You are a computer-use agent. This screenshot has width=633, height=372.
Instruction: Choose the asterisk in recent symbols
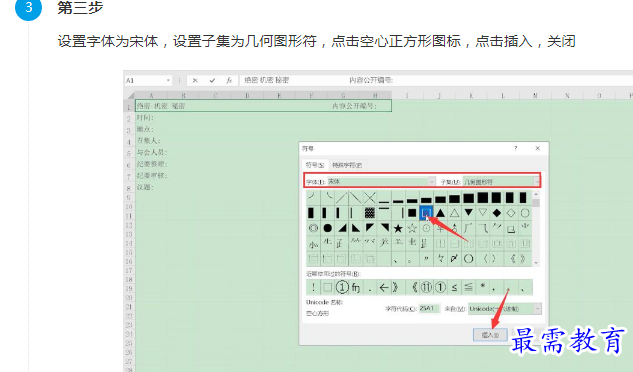click(482, 286)
